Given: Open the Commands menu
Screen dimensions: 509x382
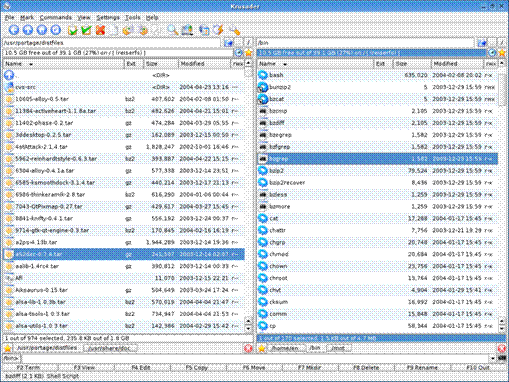Looking at the screenshot, I should tap(56, 17).
